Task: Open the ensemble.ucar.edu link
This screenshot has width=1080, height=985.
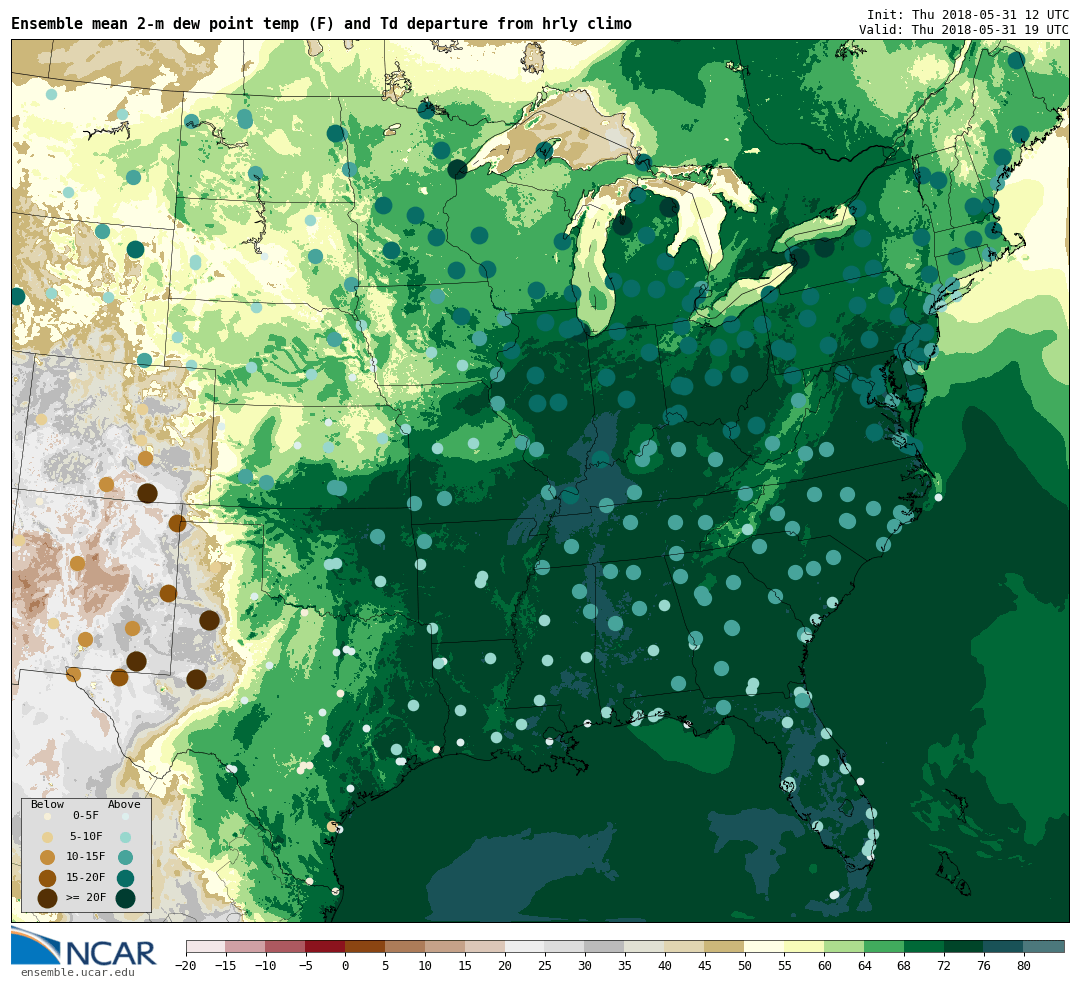Action: click(77, 972)
